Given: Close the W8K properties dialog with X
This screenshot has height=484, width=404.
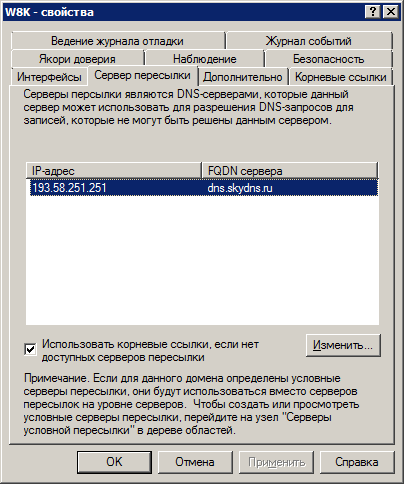Looking at the screenshot, I should pyautogui.click(x=390, y=12).
